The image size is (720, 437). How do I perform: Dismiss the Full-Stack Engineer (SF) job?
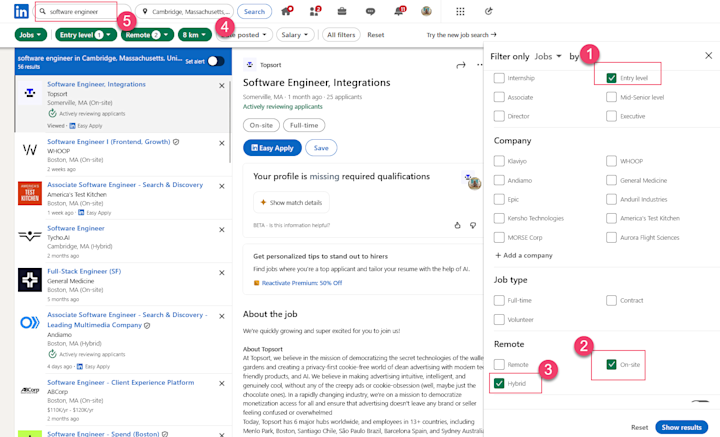point(222,273)
